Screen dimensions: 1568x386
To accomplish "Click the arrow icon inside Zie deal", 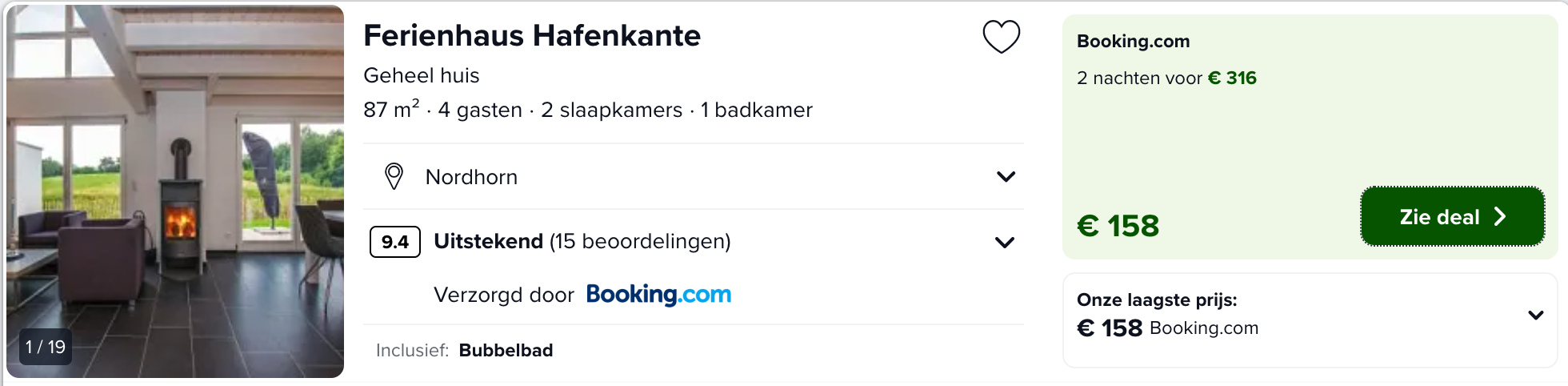I will 1500,216.
